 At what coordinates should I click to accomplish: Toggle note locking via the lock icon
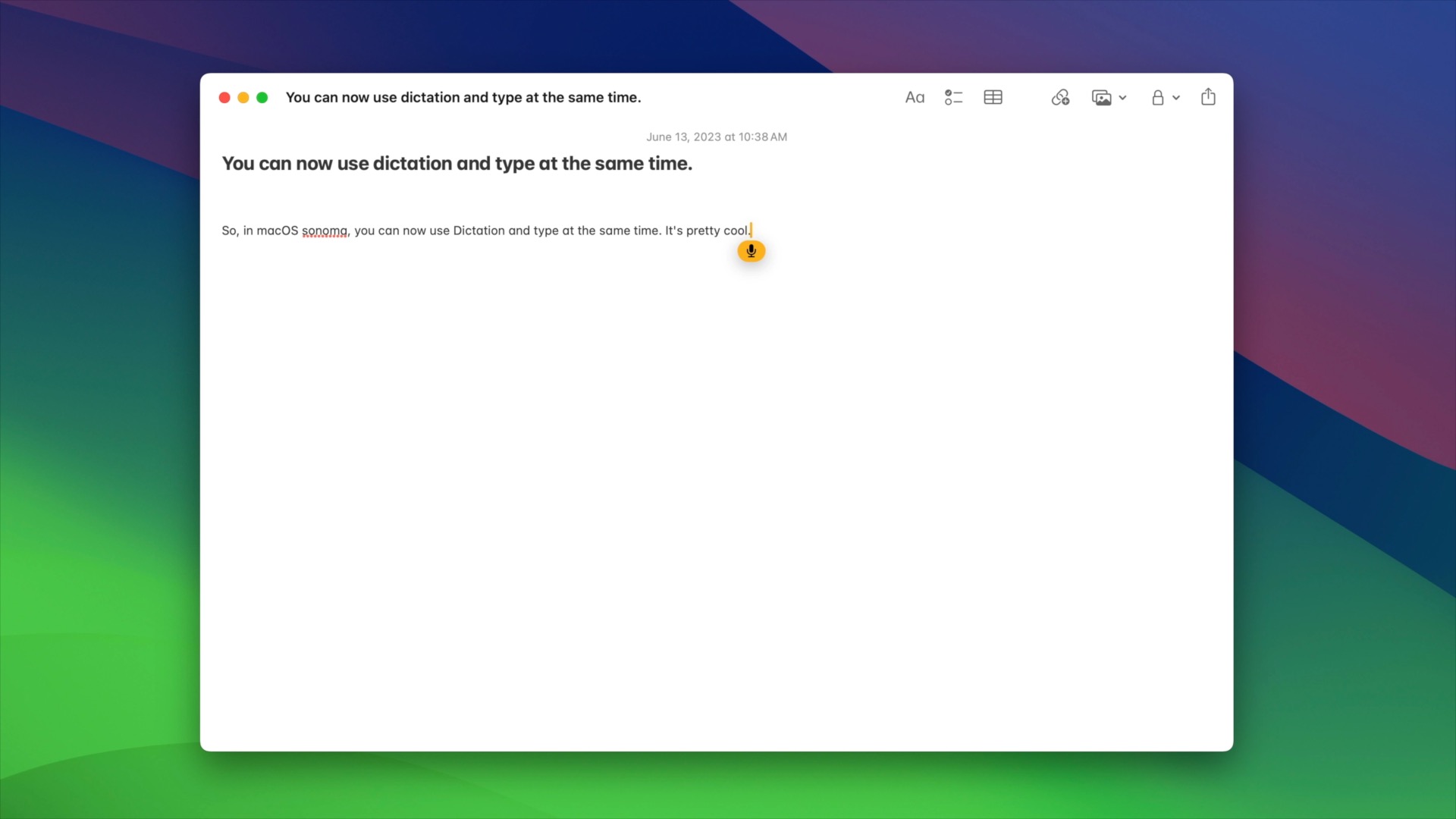coord(1158,97)
